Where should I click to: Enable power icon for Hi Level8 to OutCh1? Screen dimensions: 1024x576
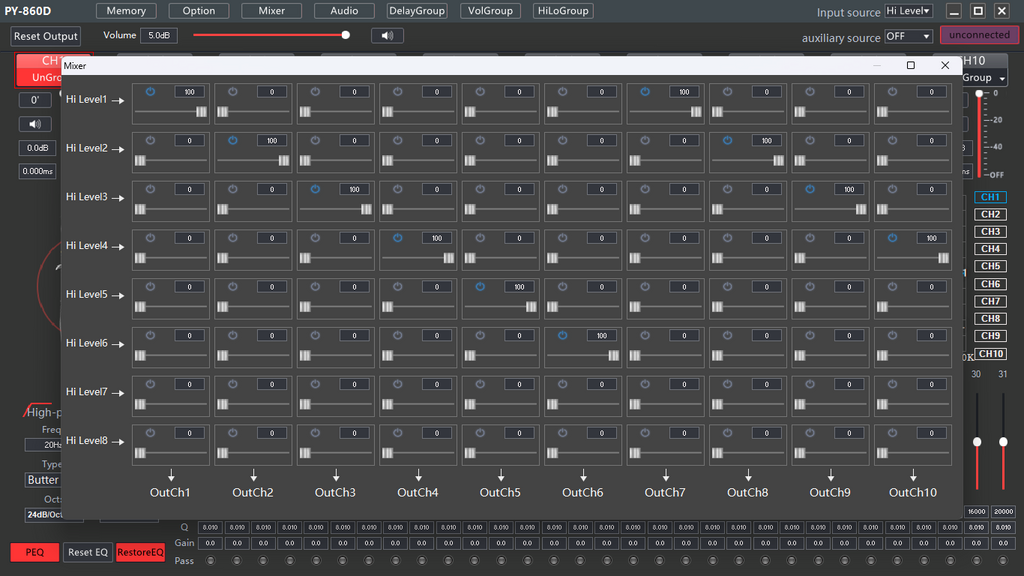click(150, 432)
